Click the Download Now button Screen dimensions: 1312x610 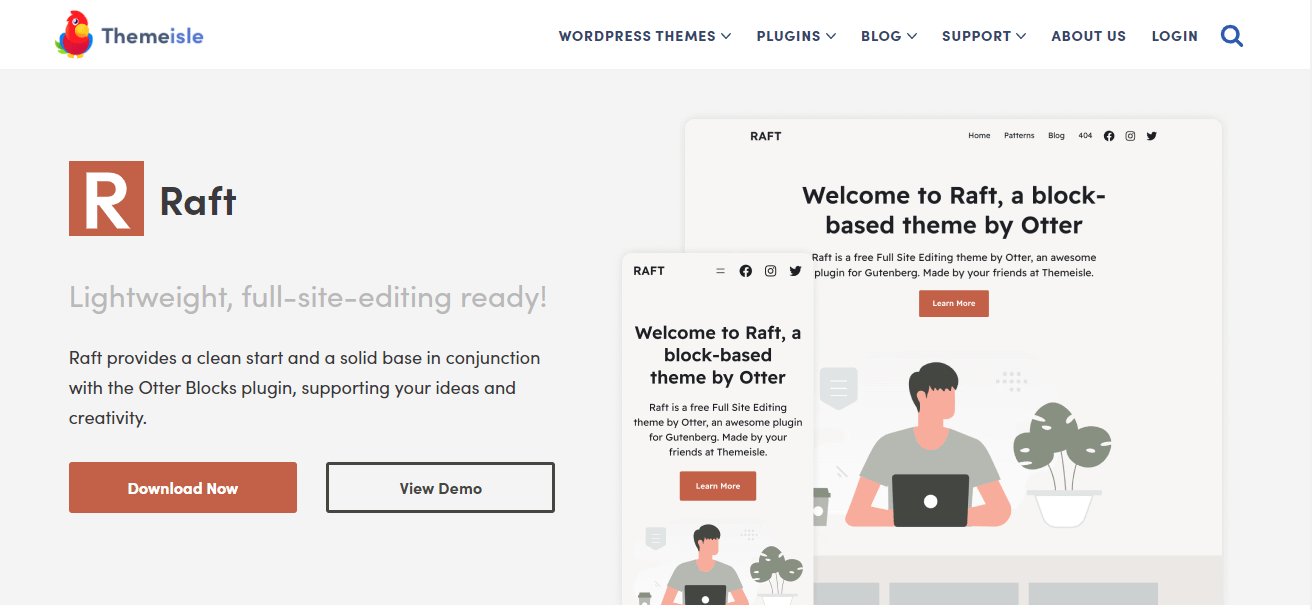click(182, 487)
